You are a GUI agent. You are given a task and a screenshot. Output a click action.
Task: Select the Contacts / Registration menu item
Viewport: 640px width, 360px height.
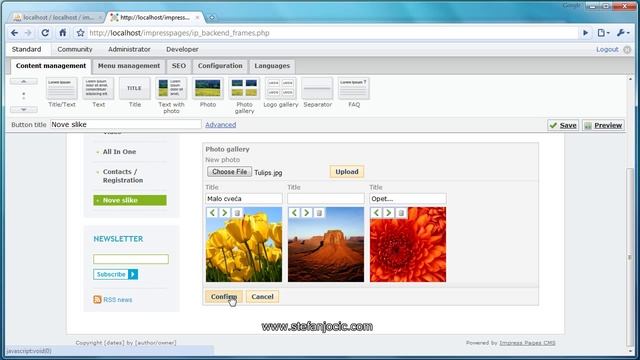pos(123,176)
